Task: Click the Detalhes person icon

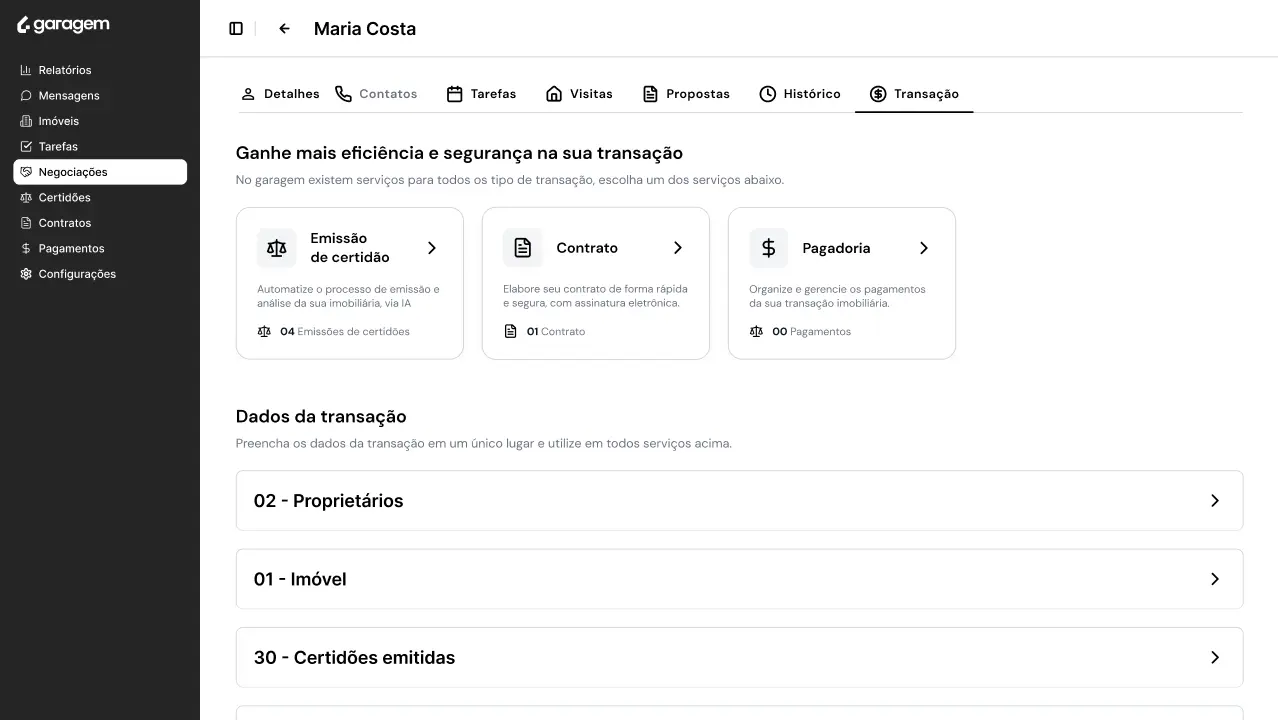Action: [x=248, y=94]
